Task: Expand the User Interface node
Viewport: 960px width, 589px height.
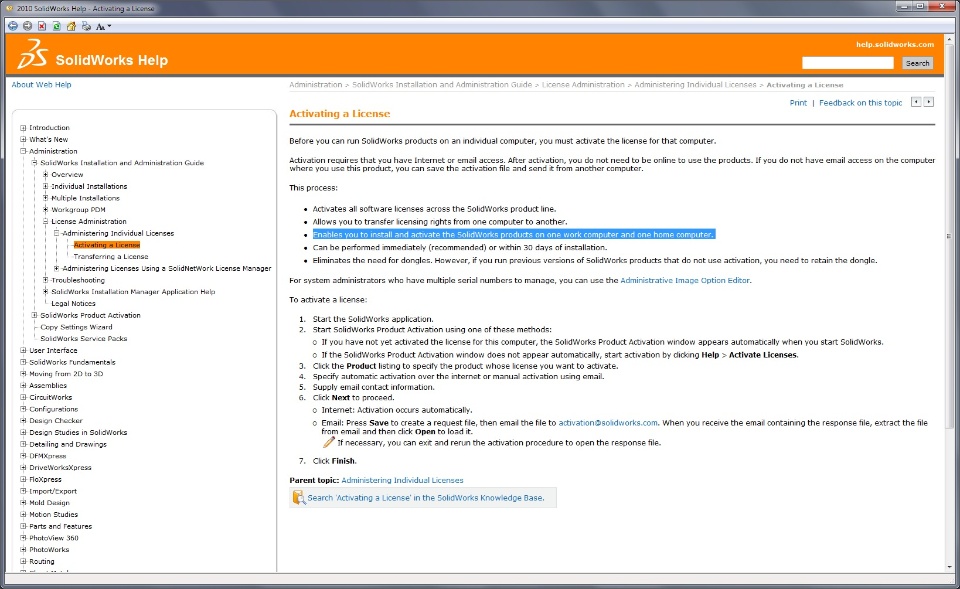Action: click(x=23, y=350)
